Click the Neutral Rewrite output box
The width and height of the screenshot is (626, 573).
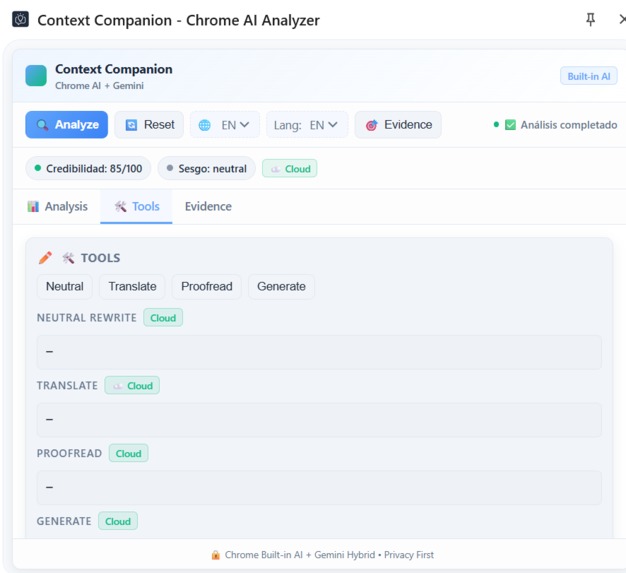319,352
